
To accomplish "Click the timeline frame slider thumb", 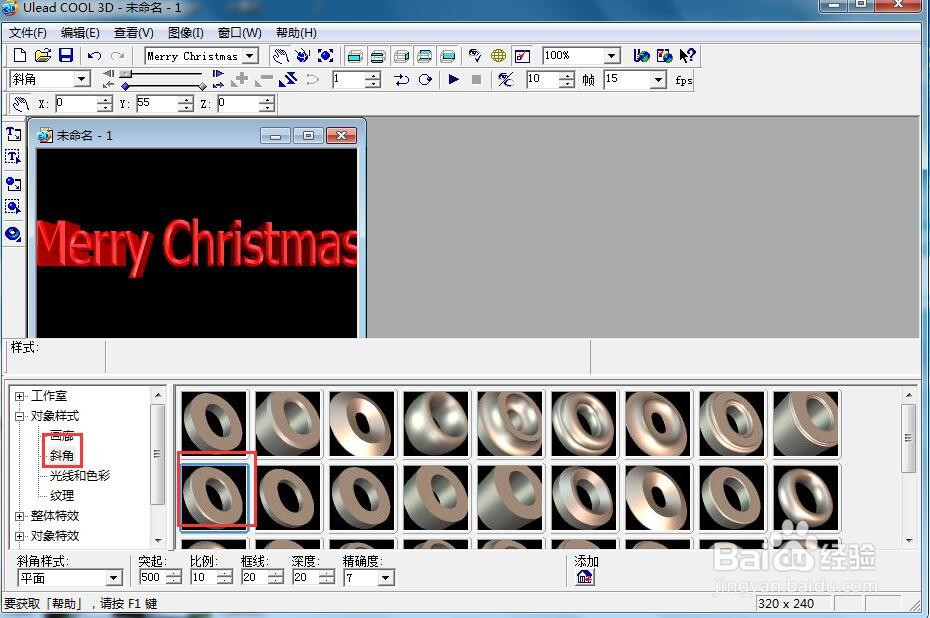I will tap(125, 74).
